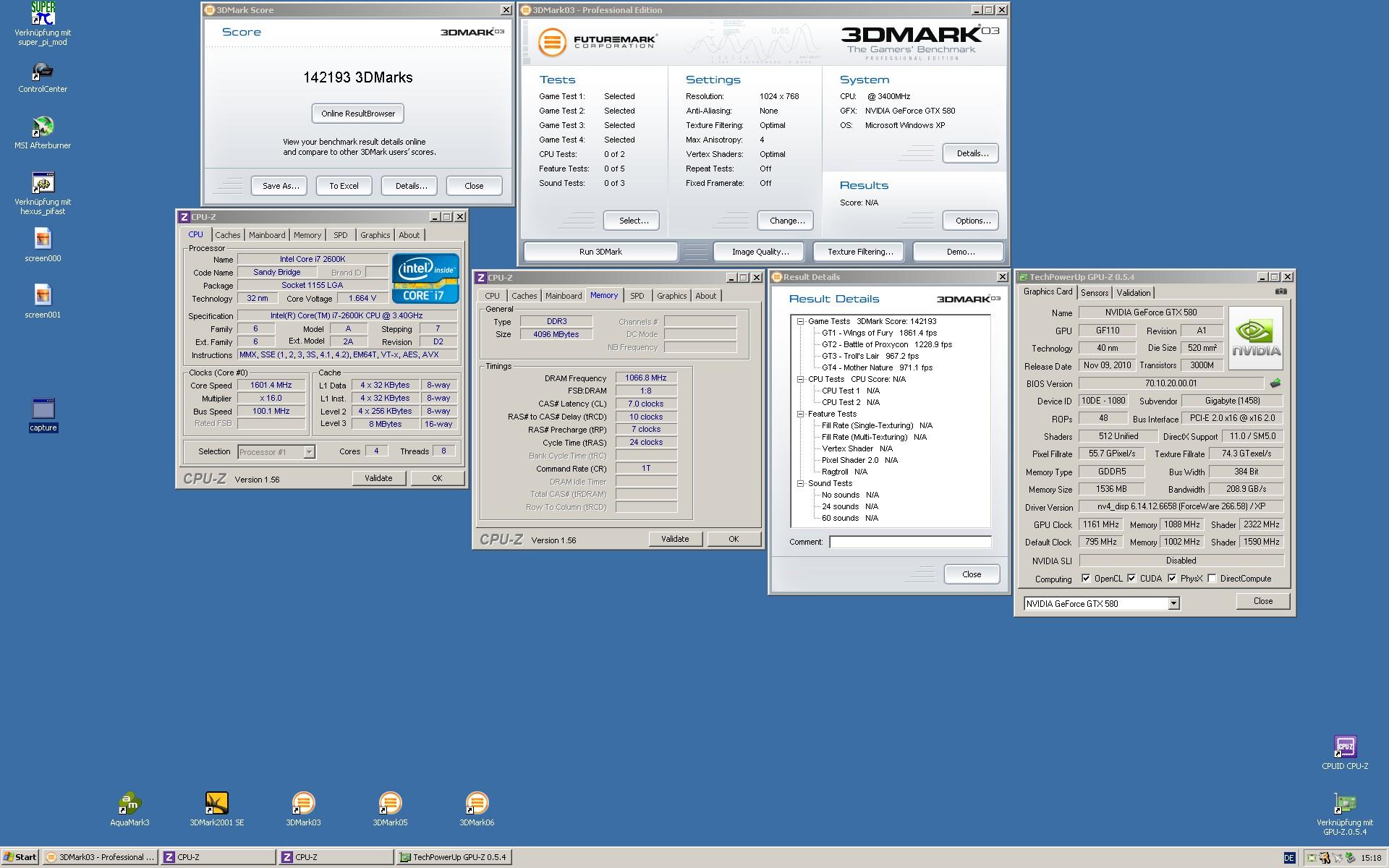Viewport: 1389px width, 868px height.
Task: Switch to the Validation tab in GPU-Z
Action: tap(1133, 293)
